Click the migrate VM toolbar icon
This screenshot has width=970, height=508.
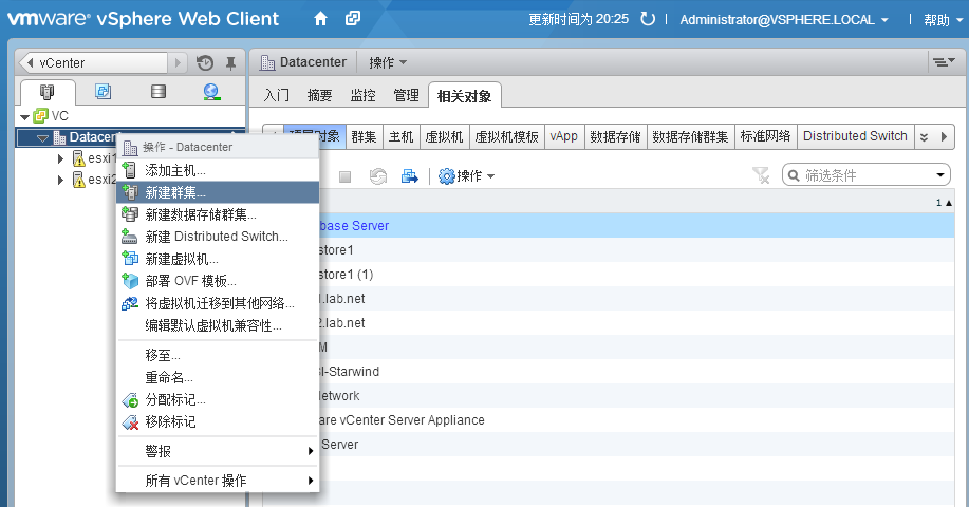[410, 177]
